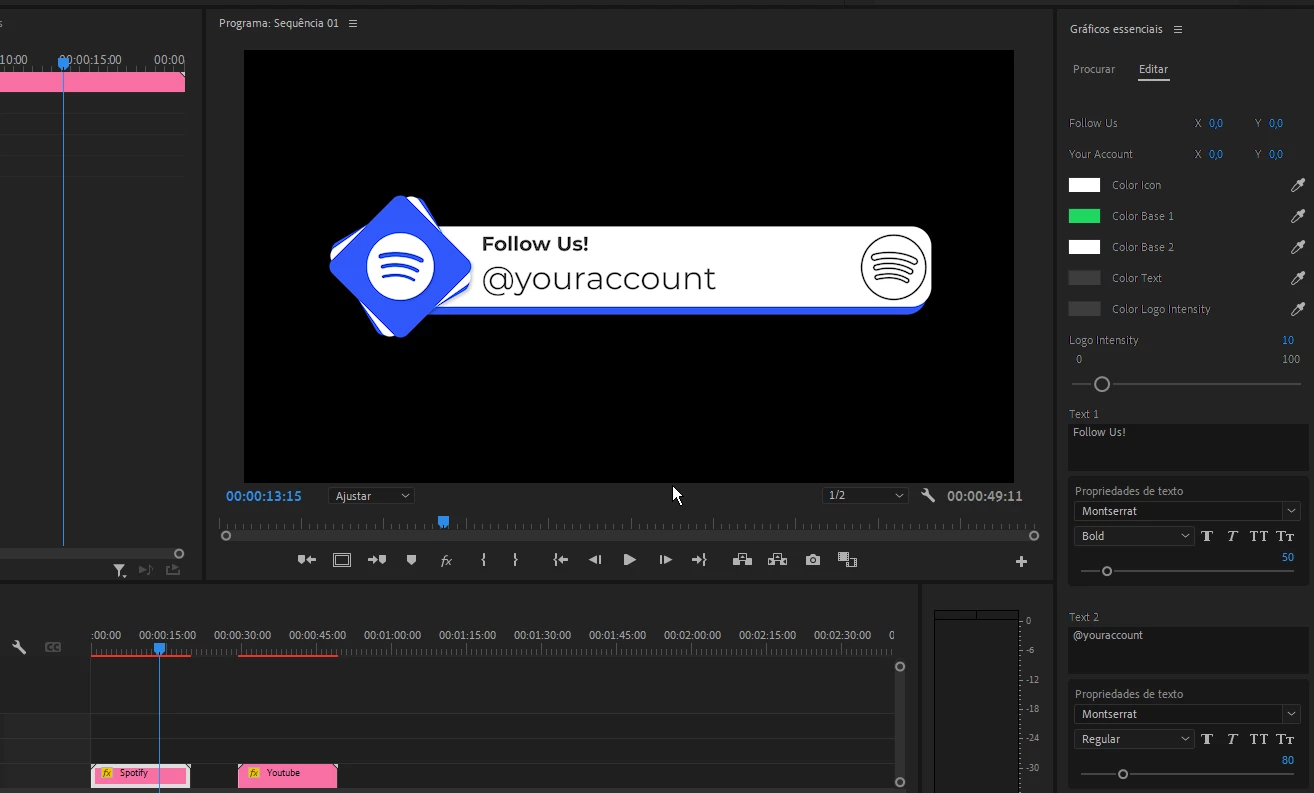Pick Color Icon with eyedropper
Viewport: 1314px width, 793px height.
click(x=1298, y=185)
